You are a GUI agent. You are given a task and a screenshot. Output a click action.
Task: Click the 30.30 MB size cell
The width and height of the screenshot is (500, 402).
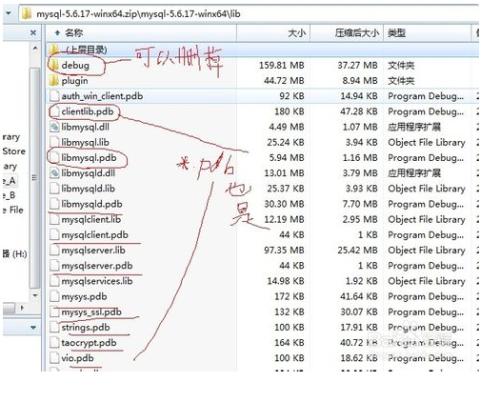[284, 204]
